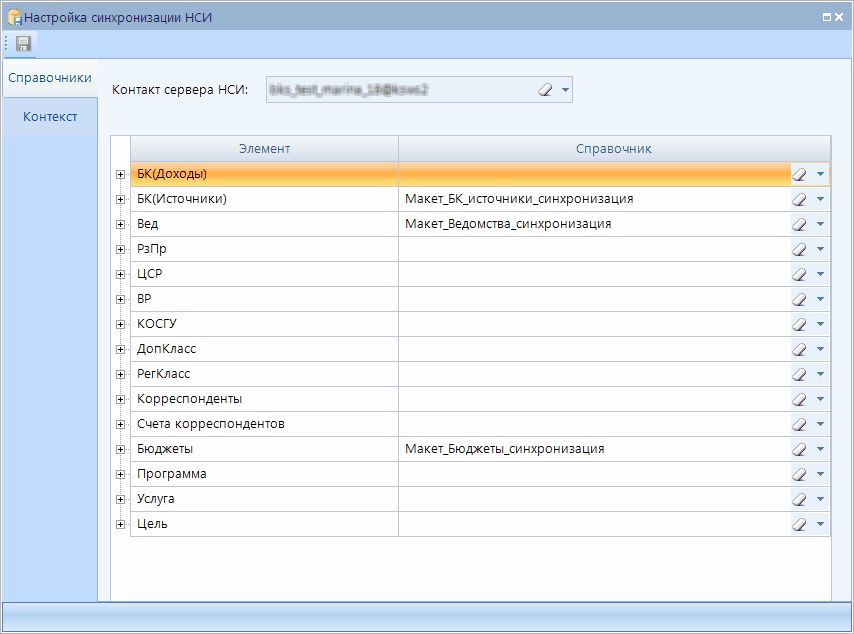
Task: Expand the БК(Доходы) tree node
Action: [121, 174]
